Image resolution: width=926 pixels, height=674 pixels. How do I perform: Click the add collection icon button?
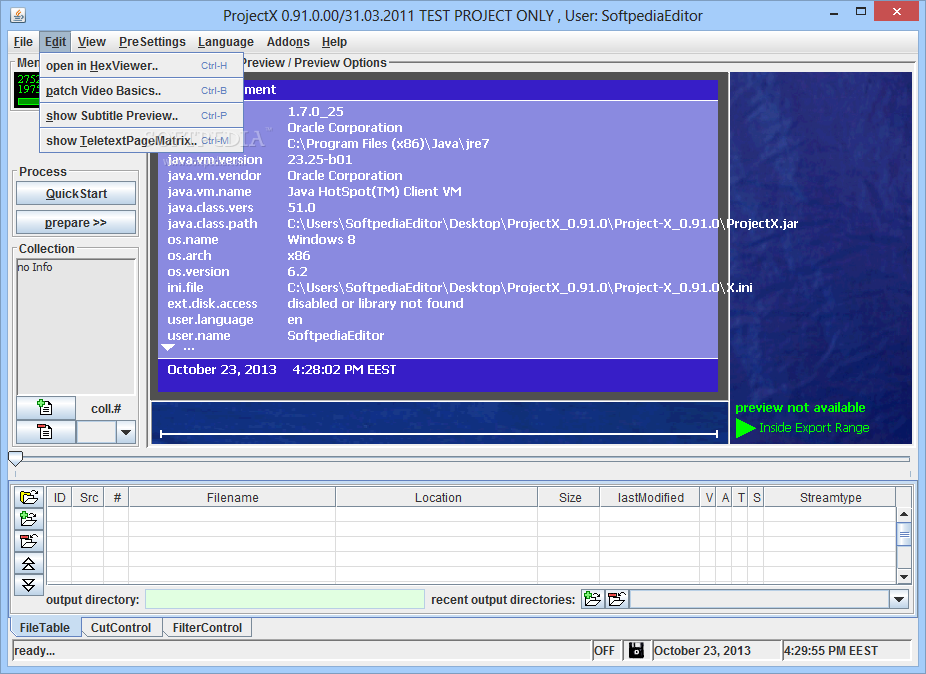coord(45,408)
